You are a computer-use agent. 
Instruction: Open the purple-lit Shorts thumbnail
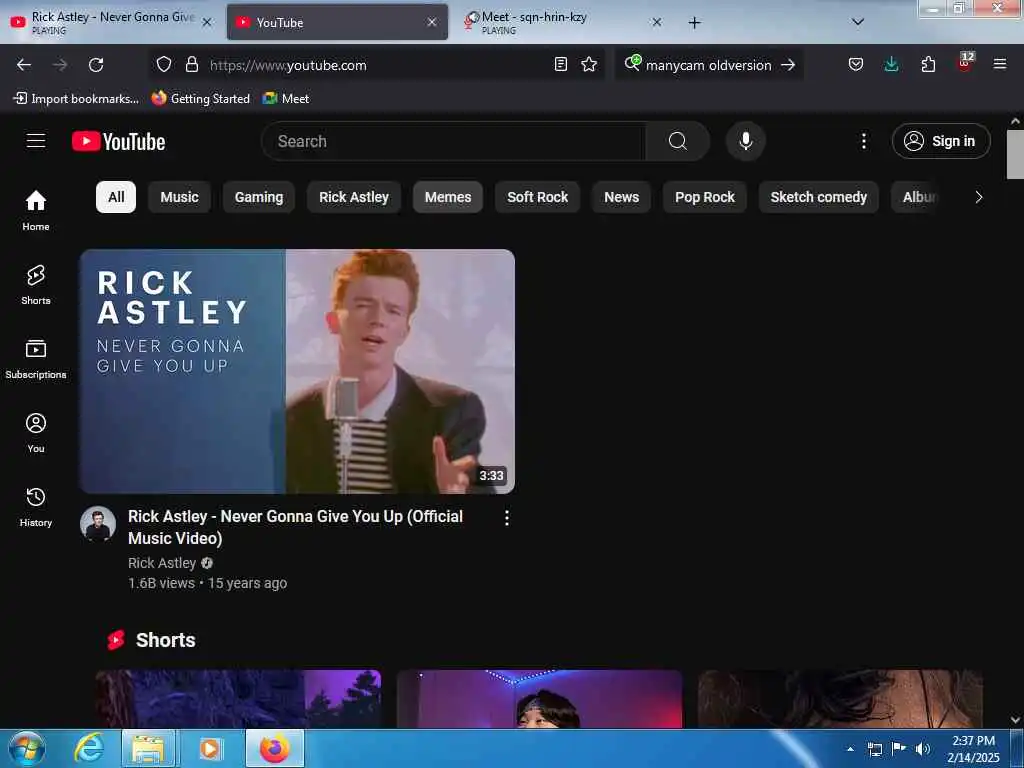tap(539, 699)
